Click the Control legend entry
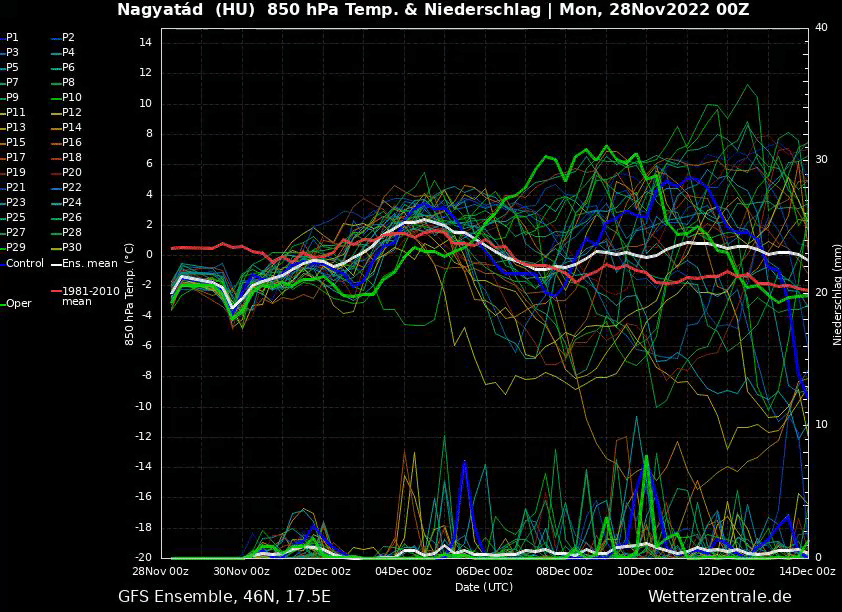The width and height of the screenshot is (842, 612). click(x=24, y=263)
